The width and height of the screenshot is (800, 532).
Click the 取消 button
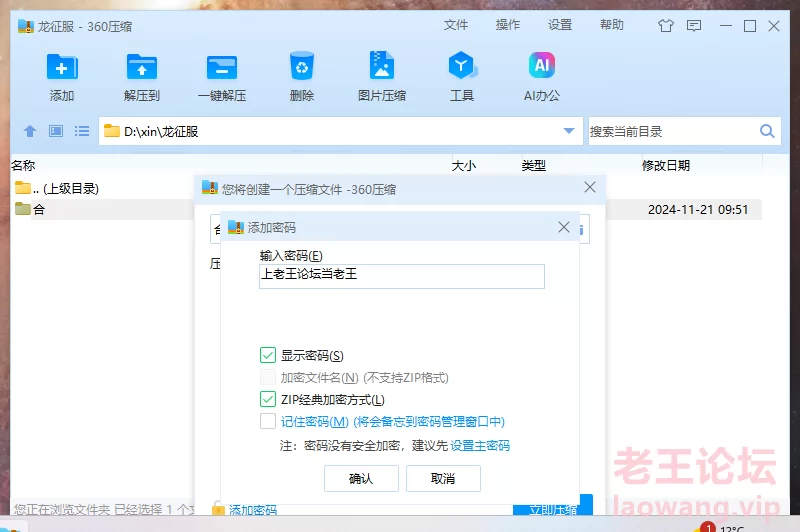click(x=443, y=478)
